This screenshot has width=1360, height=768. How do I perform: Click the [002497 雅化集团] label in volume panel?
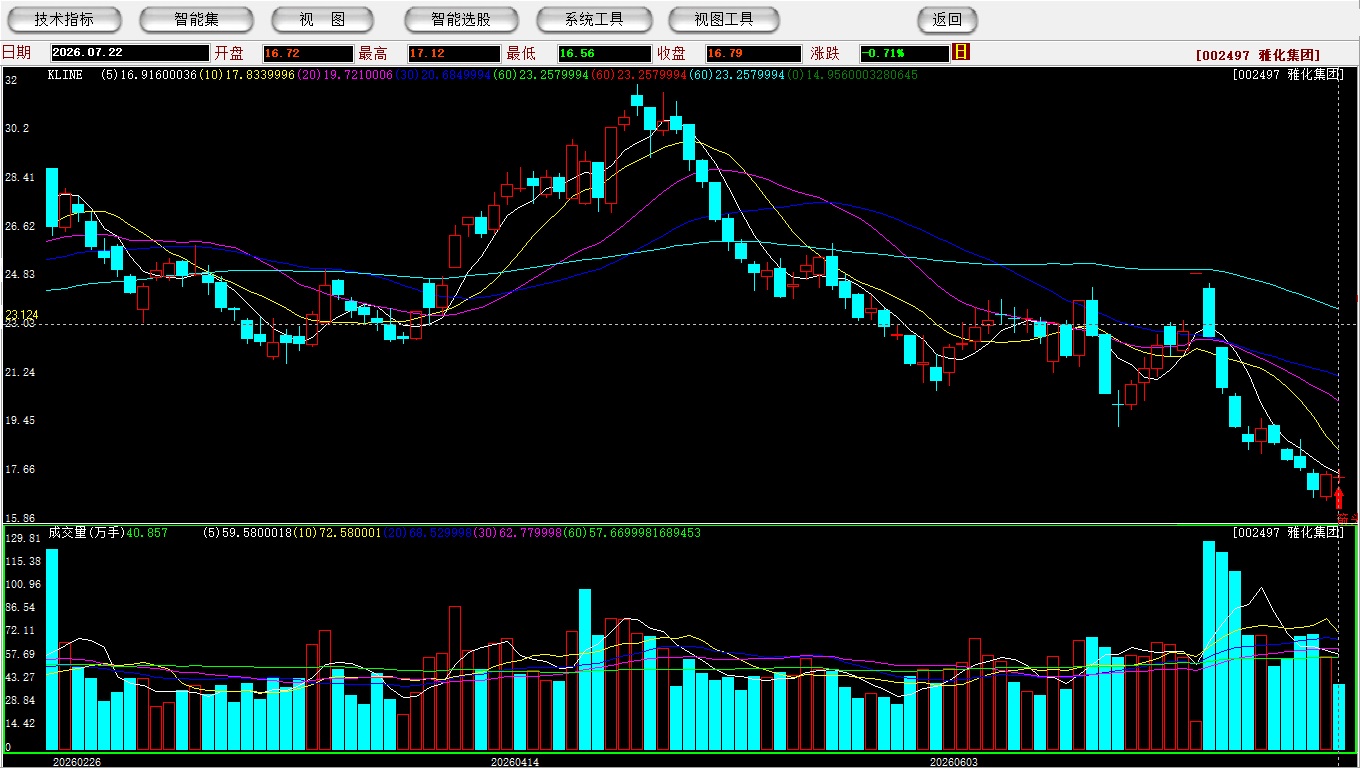pos(1288,533)
